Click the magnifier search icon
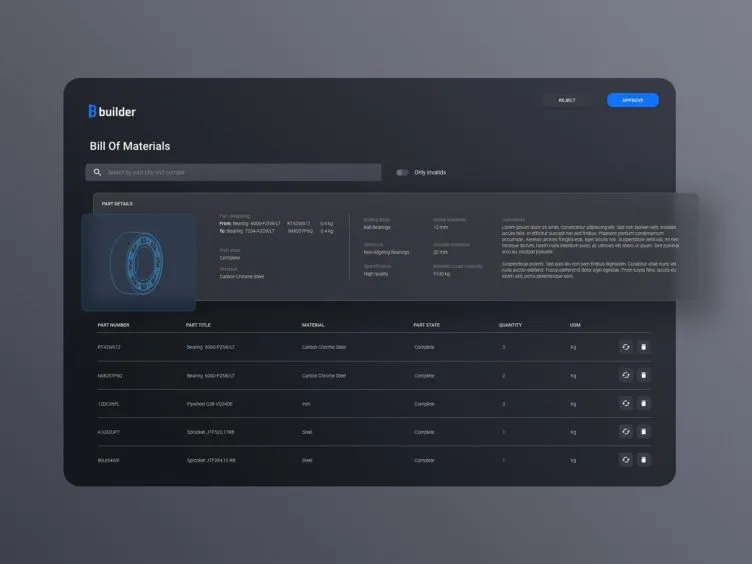 (97, 172)
